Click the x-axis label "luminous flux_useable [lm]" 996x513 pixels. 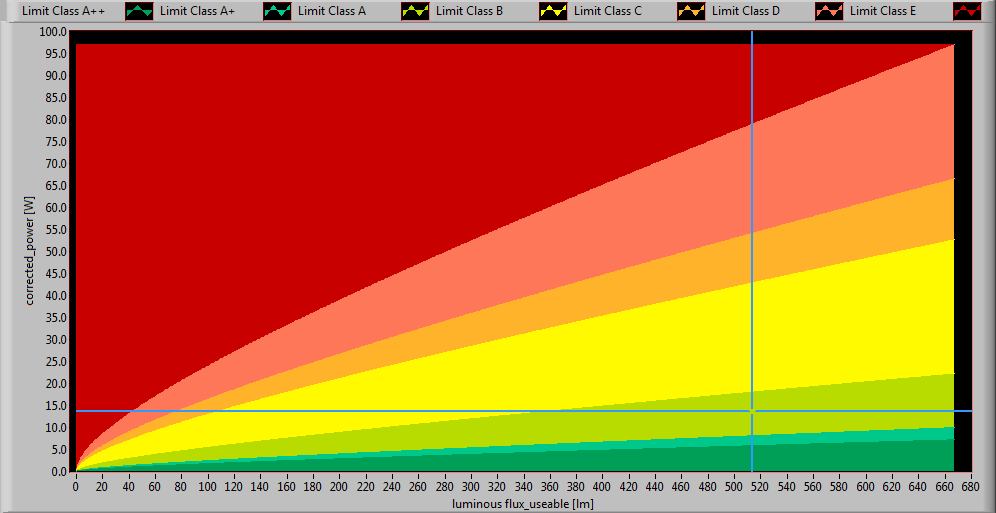pyautogui.click(x=522, y=503)
